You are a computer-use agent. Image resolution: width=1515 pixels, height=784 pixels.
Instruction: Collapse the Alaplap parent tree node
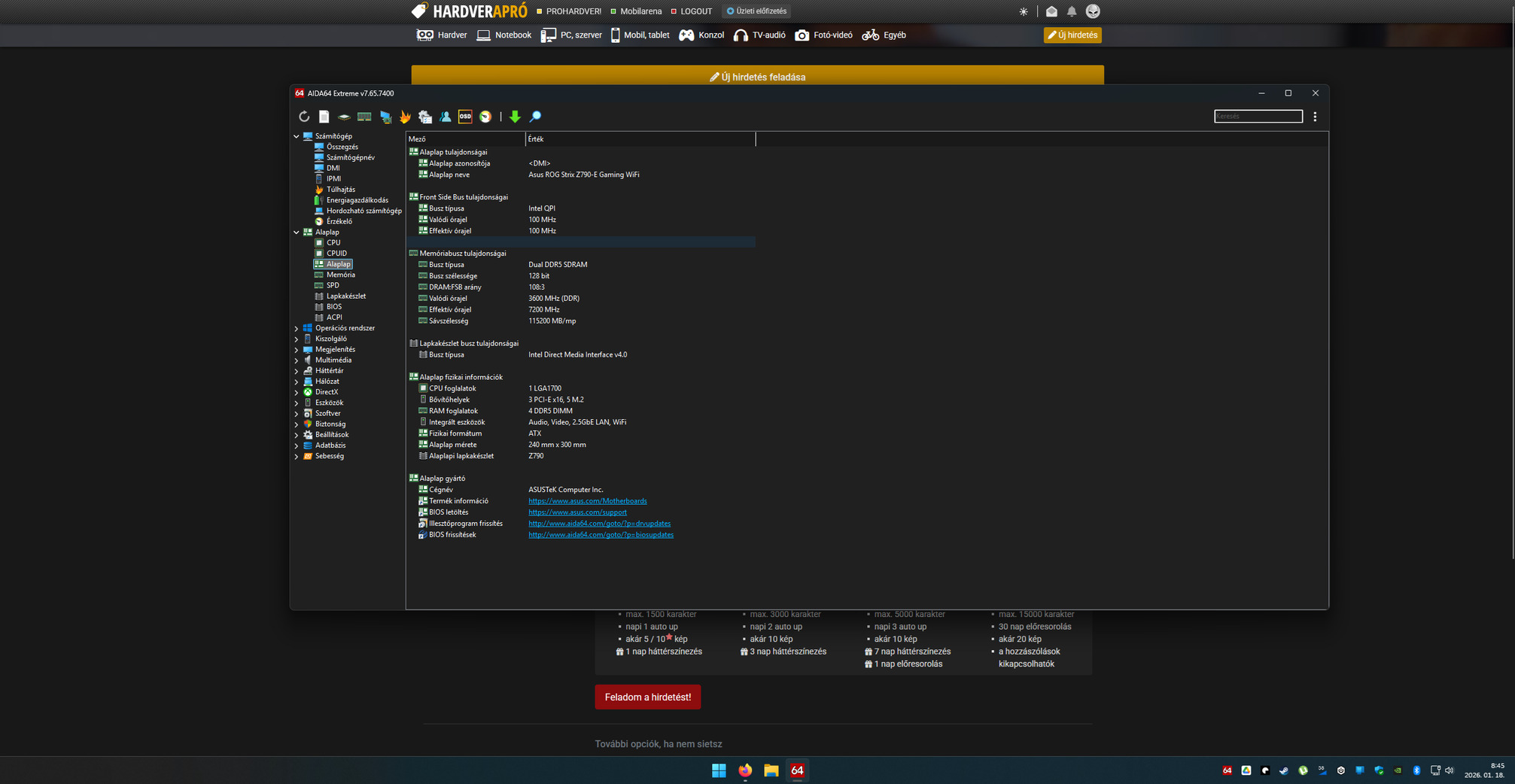point(297,232)
